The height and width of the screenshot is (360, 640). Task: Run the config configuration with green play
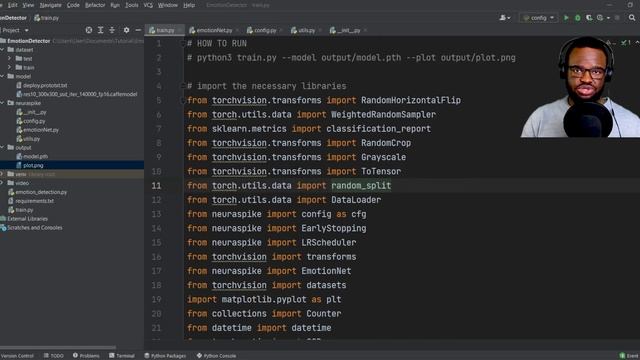(x=566, y=18)
